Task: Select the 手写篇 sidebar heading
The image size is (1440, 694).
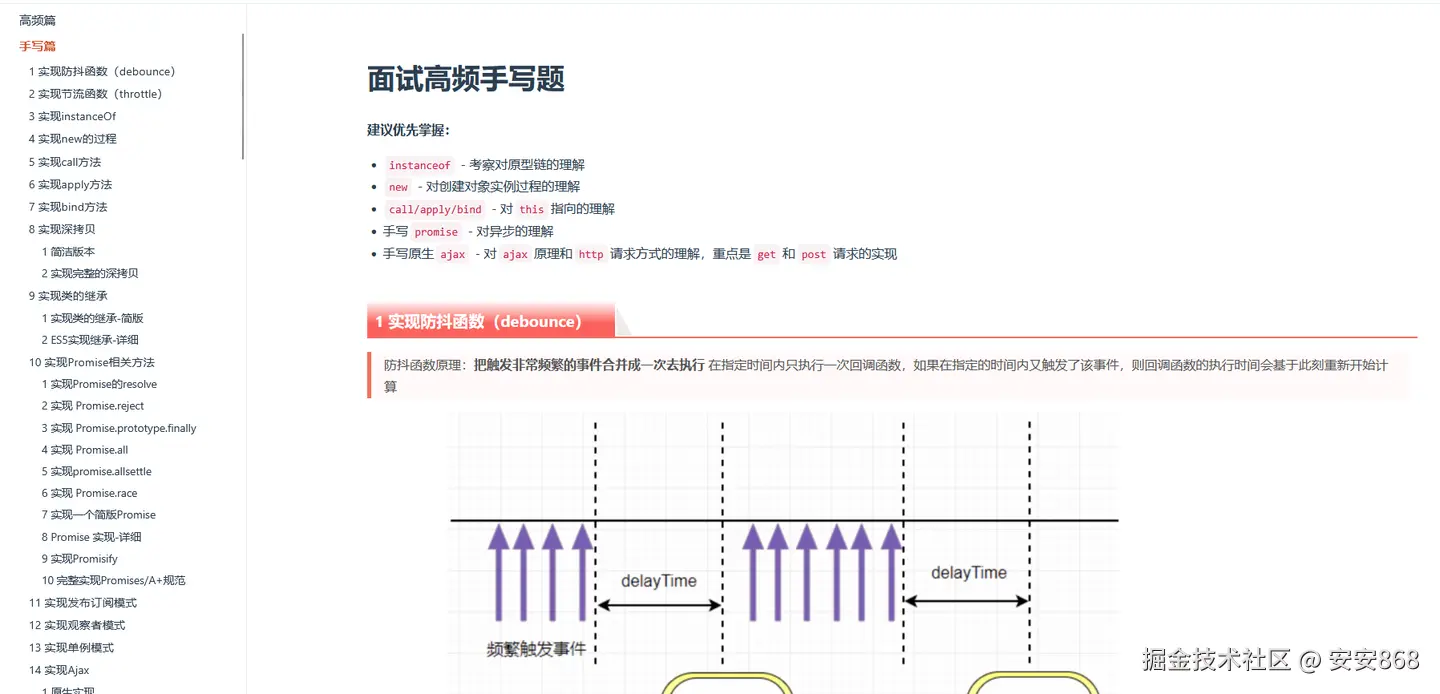Action: [38, 46]
